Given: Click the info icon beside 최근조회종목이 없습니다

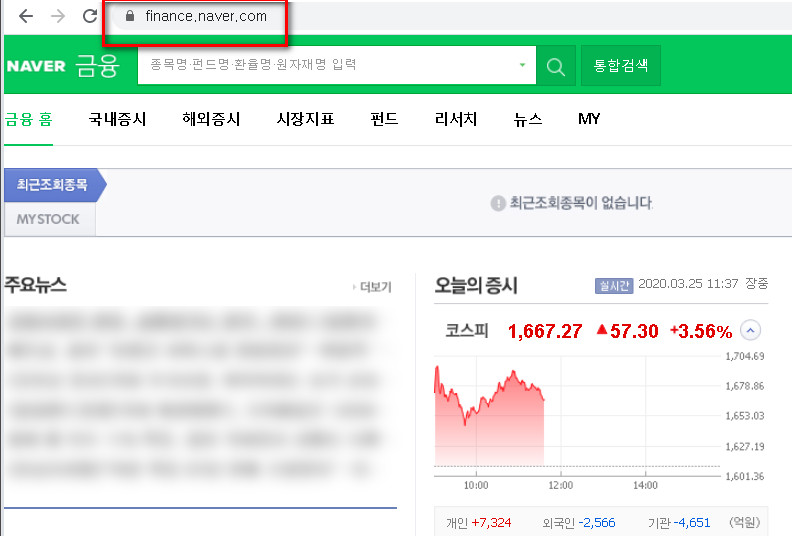Looking at the screenshot, I should pos(498,204).
